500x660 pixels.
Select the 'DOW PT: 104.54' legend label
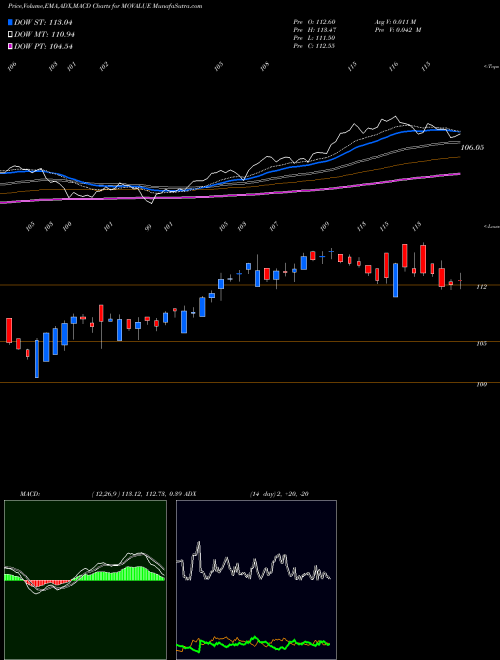tap(44, 46)
